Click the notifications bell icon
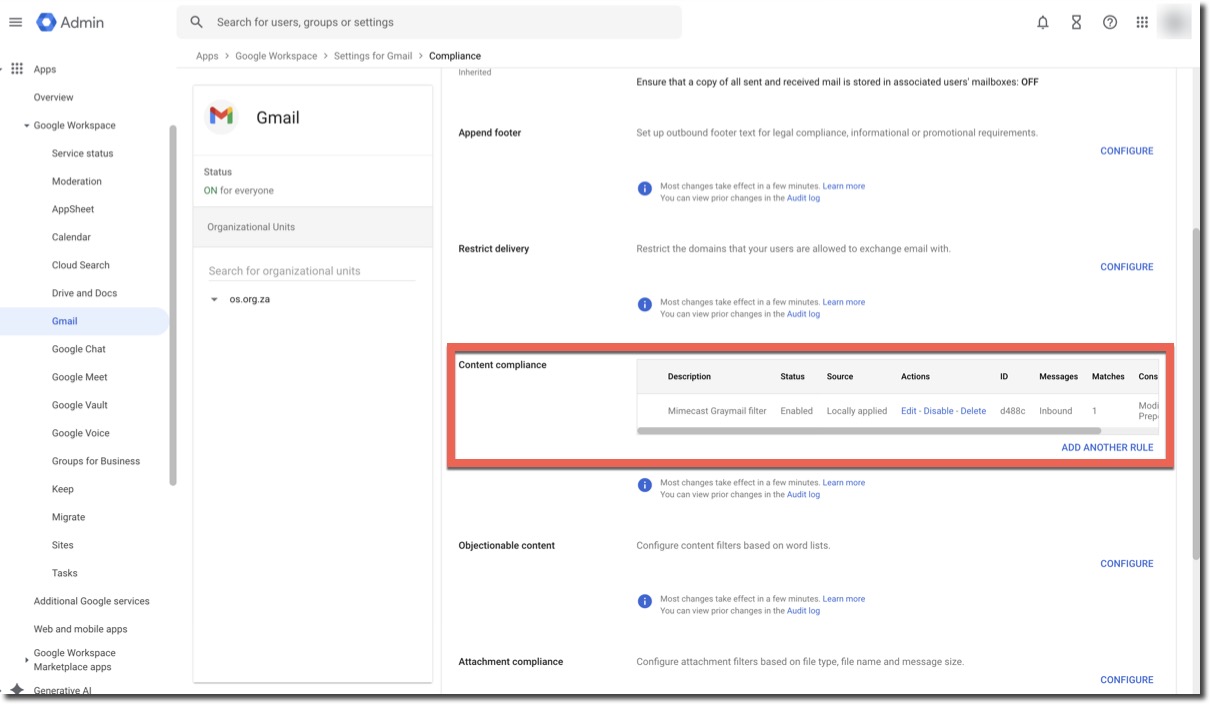This screenshot has height=704, width=1210. (1043, 22)
